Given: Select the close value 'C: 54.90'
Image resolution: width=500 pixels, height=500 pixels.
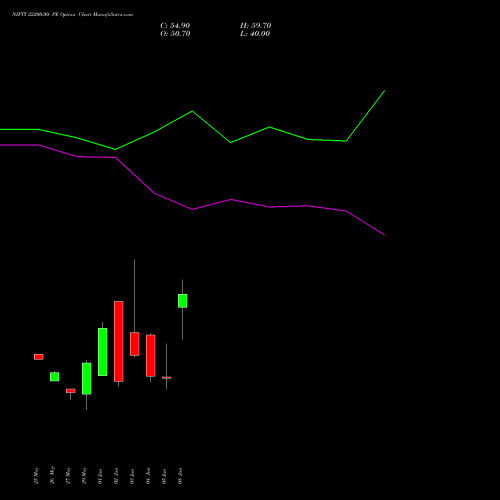Looking at the screenshot, I should tap(175, 26).
